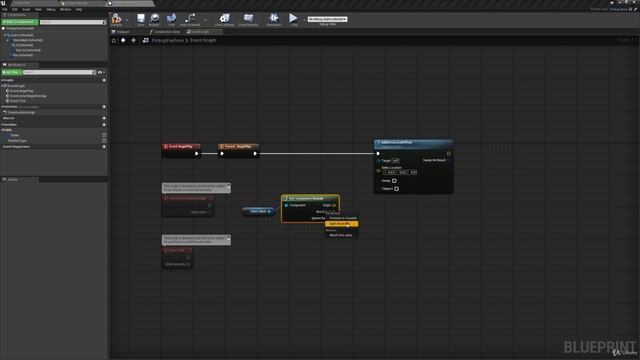Toggle visibility icon for first Public variable

point(104,135)
